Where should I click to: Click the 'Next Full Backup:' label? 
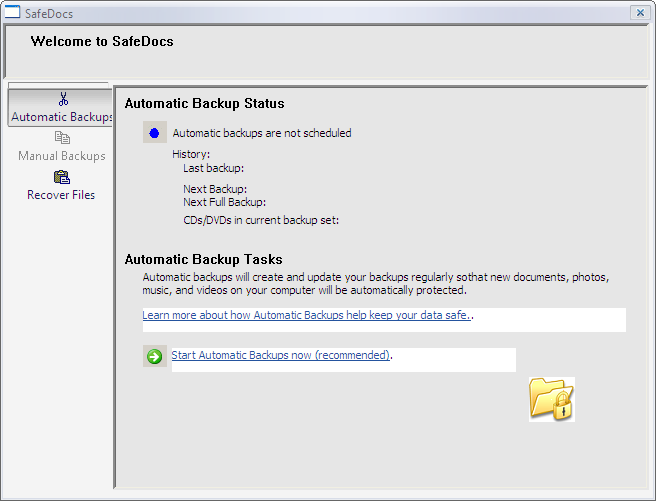click(x=224, y=202)
